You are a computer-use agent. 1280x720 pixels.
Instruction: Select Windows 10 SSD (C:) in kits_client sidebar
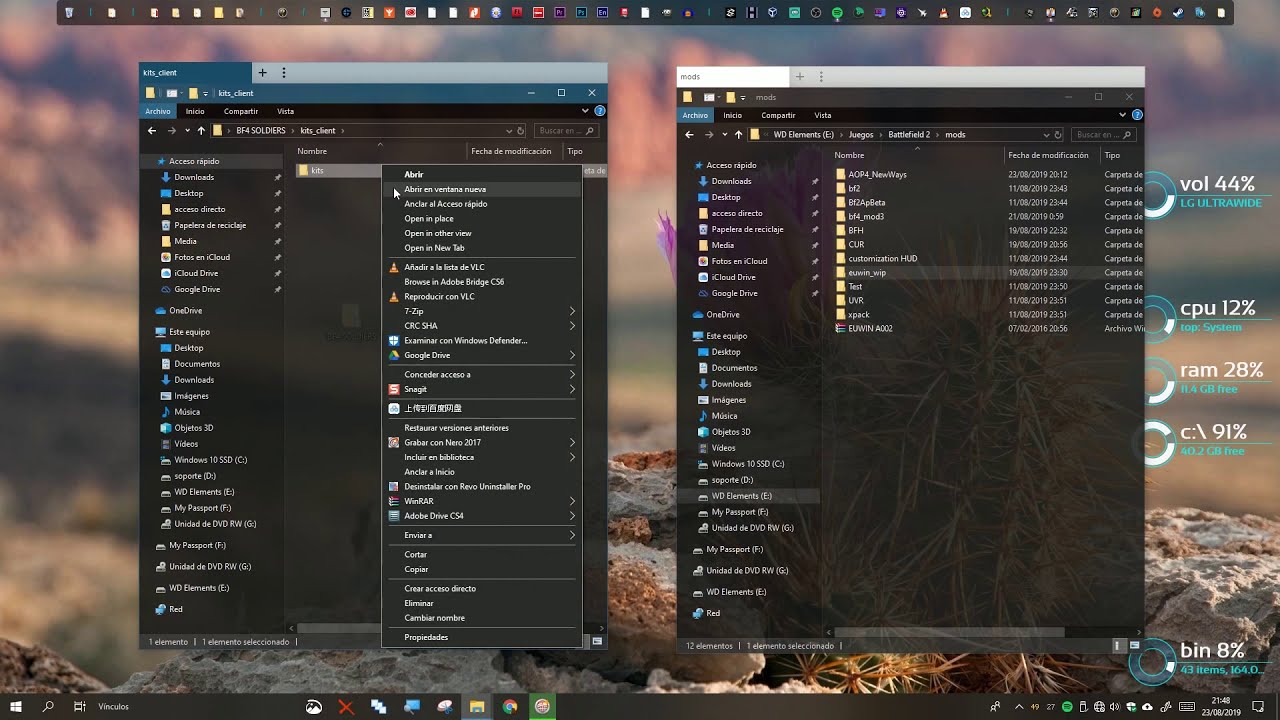pos(210,460)
